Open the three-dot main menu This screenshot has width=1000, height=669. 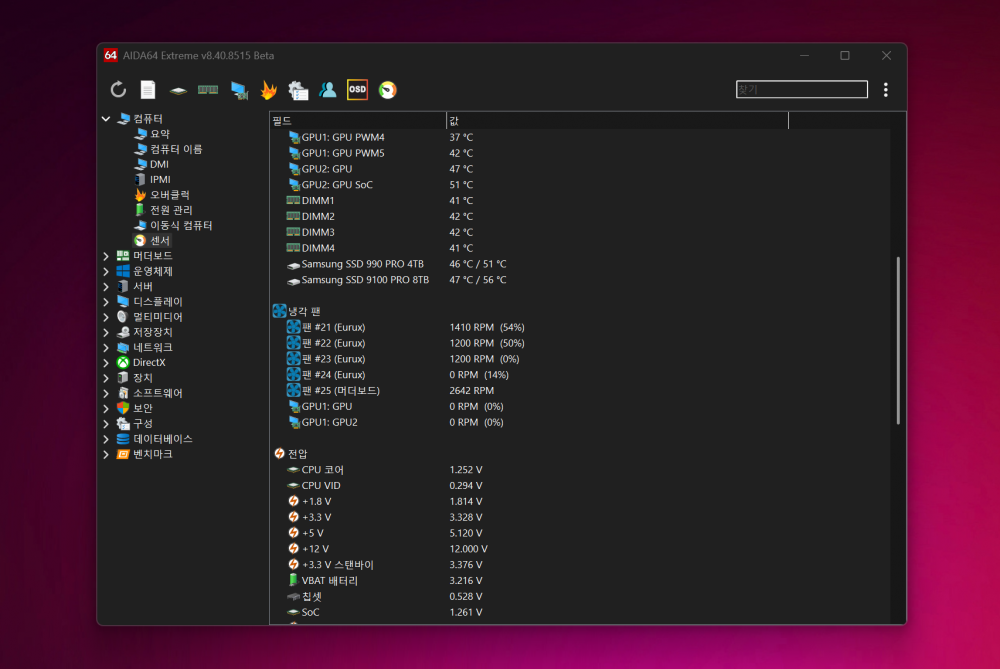886,90
